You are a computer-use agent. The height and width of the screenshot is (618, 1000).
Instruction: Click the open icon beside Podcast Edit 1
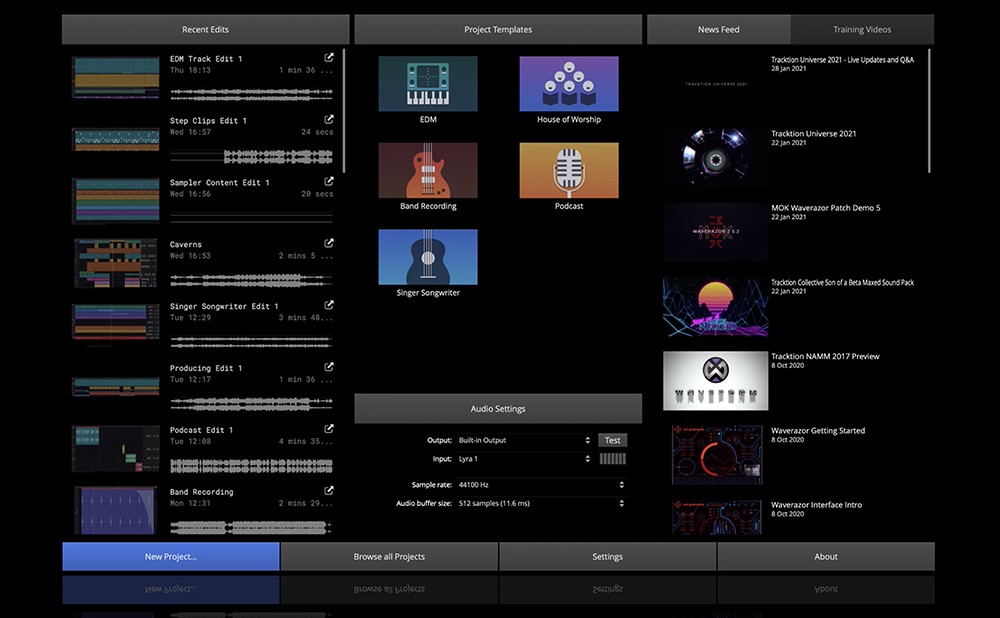pos(329,429)
